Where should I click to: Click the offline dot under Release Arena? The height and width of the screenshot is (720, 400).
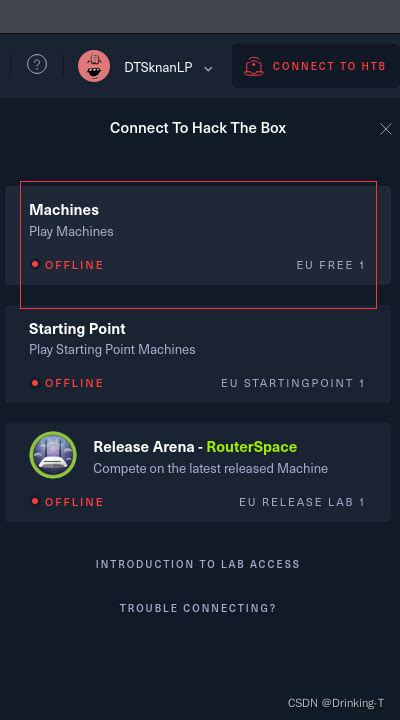(x=34, y=501)
